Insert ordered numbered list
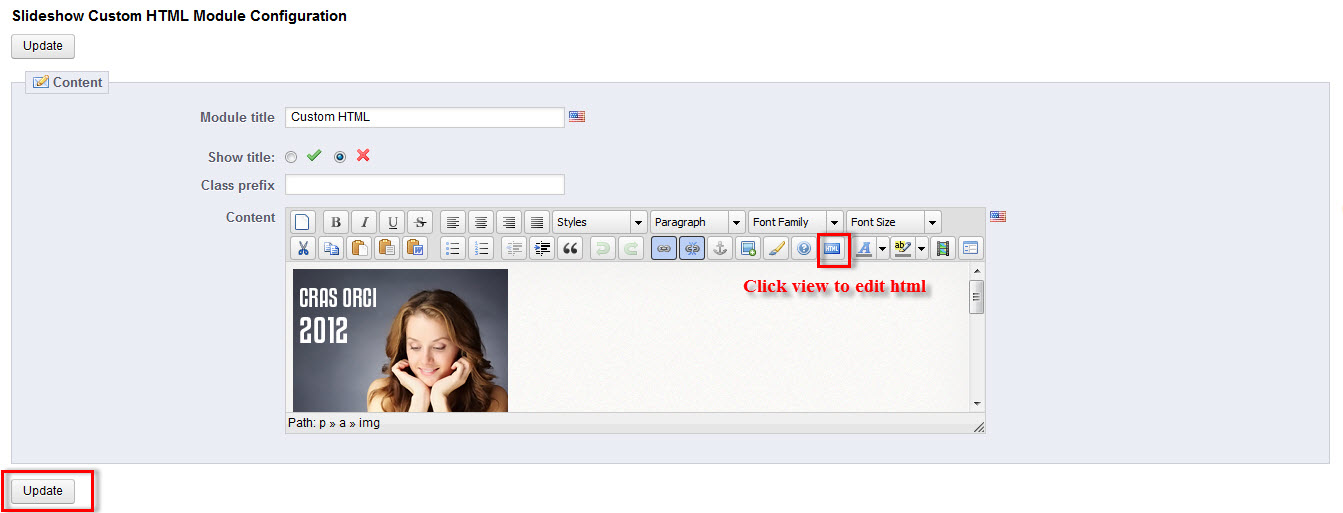1343x513 pixels. click(480, 248)
